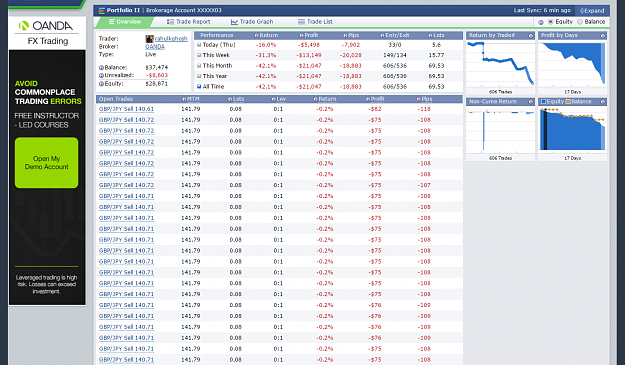Enlarge the Equity Balance chart panel
Viewport: 625px width, 365px height.
pos(603,102)
